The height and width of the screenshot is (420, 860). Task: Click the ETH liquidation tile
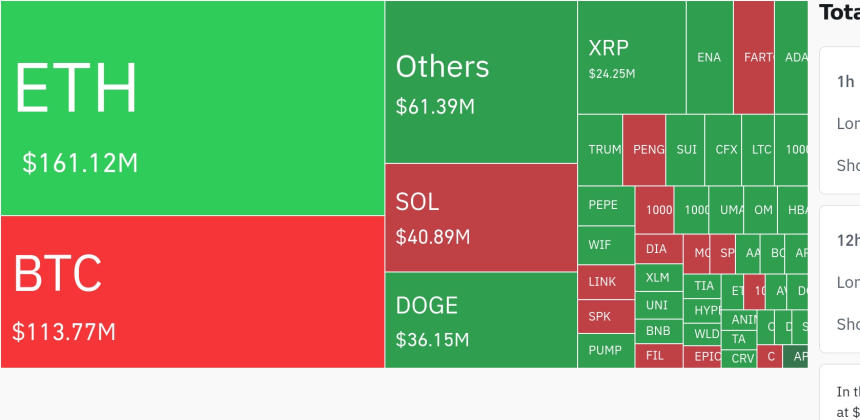192,108
